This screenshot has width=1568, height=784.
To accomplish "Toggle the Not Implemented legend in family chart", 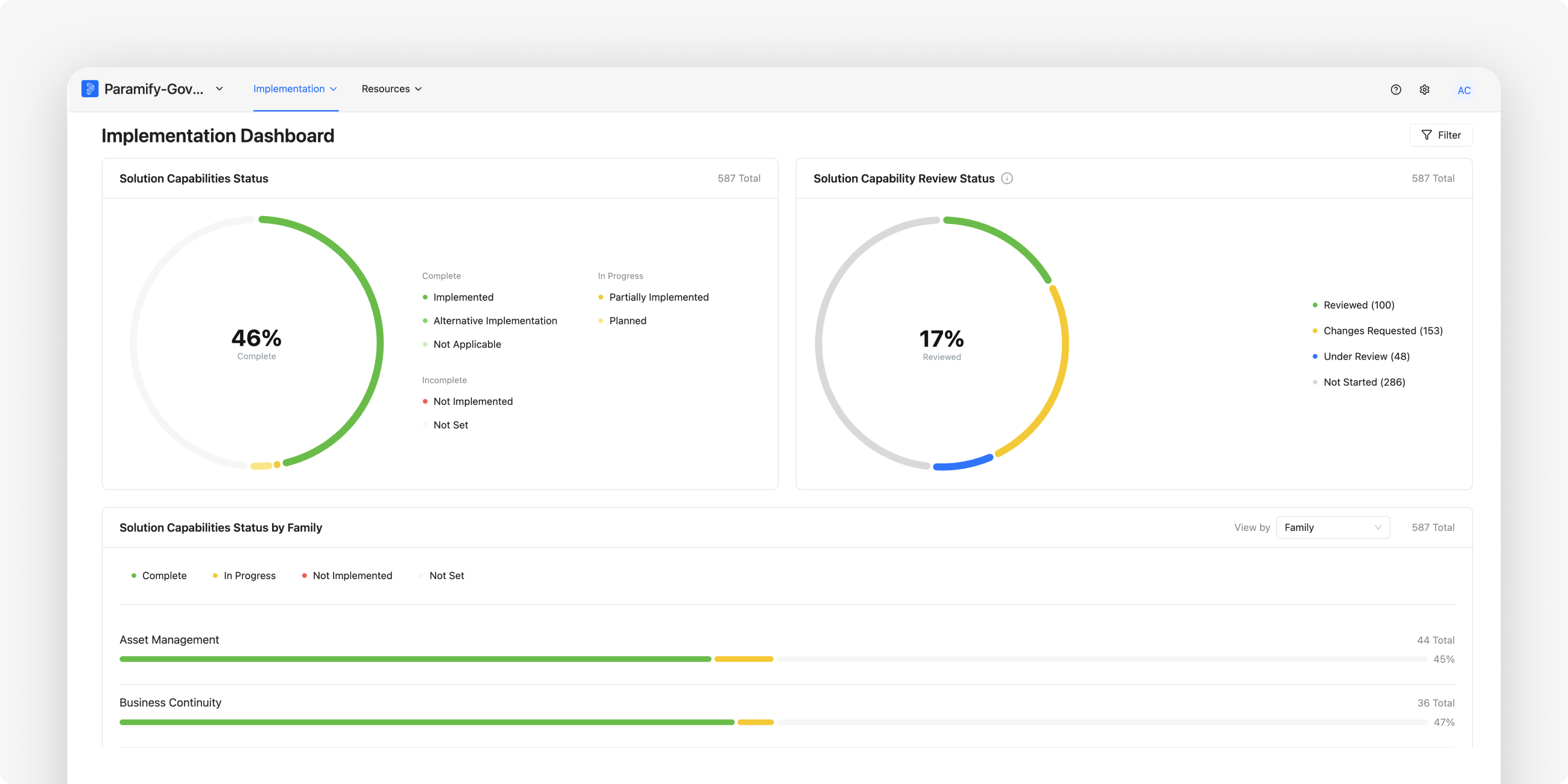I will click(347, 575).
